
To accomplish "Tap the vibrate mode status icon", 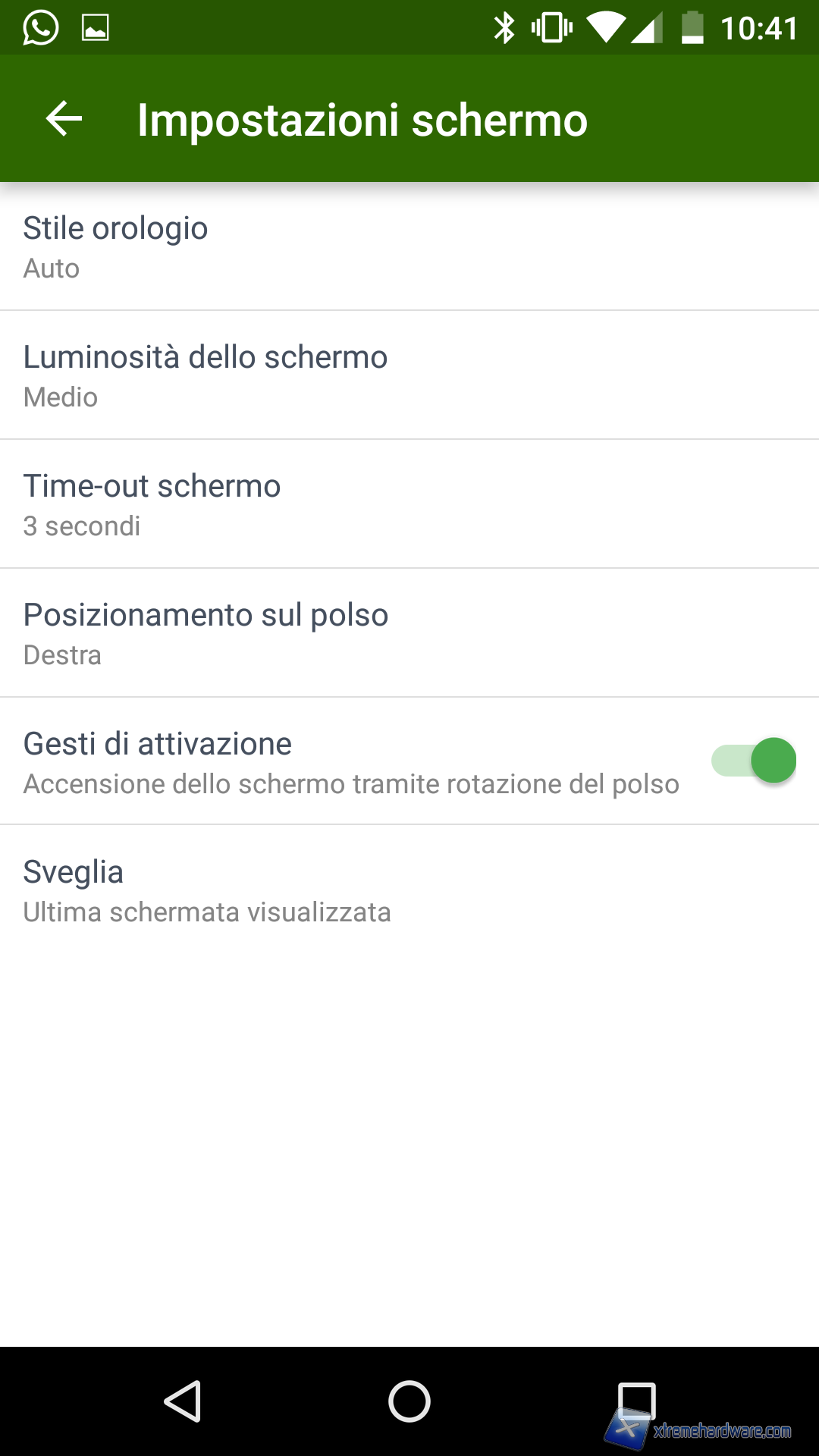I will pyautogui.click(x=551, y=28).
